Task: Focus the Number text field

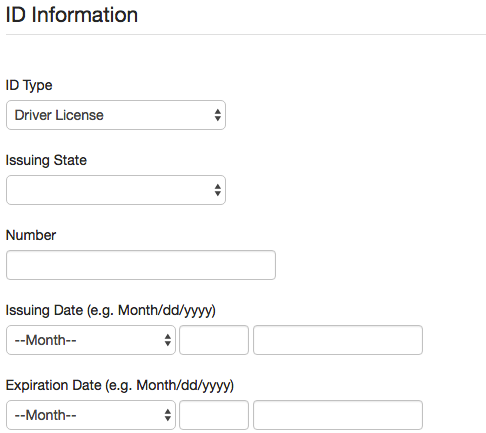Action: pyautogui.click(x=141, y=265)
